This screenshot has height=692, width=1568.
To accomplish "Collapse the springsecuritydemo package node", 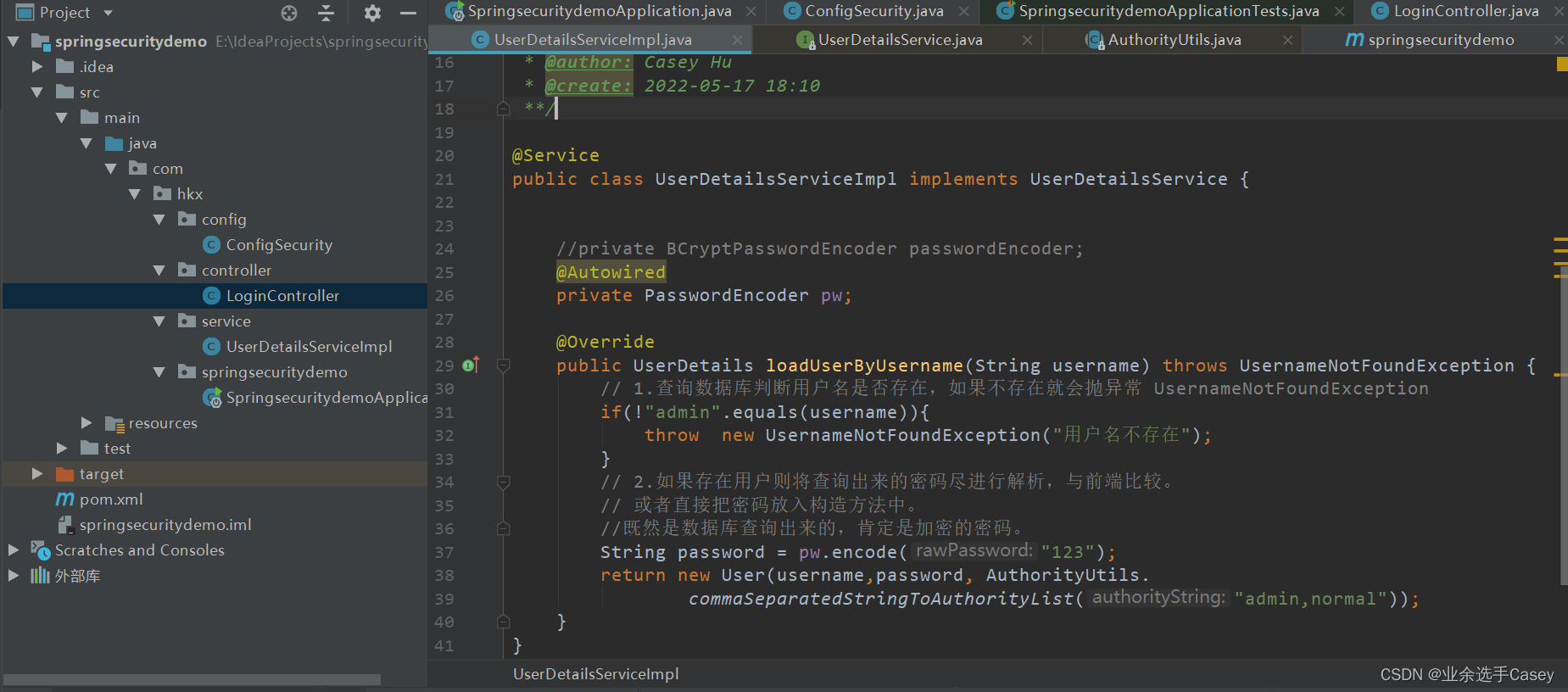I will click(x=159, y=371).
